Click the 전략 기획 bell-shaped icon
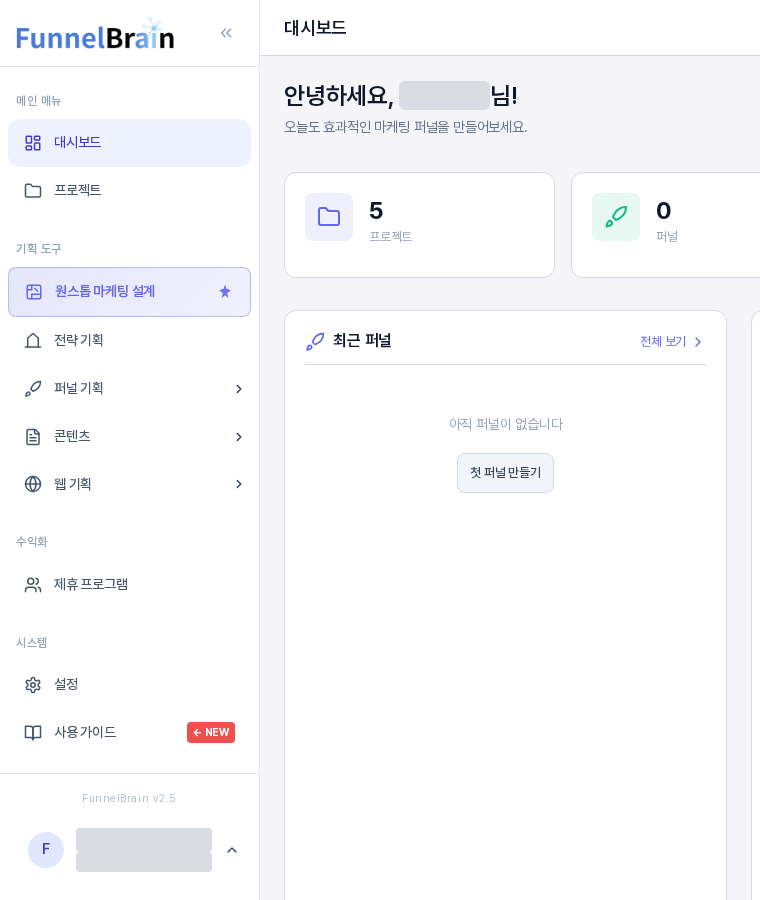 point(33,341)
